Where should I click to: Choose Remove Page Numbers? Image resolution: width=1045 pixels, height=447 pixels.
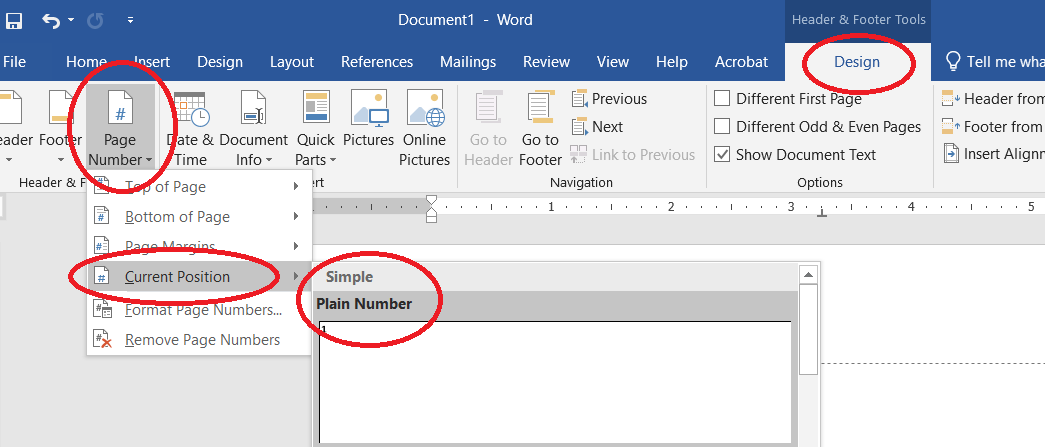199,340
